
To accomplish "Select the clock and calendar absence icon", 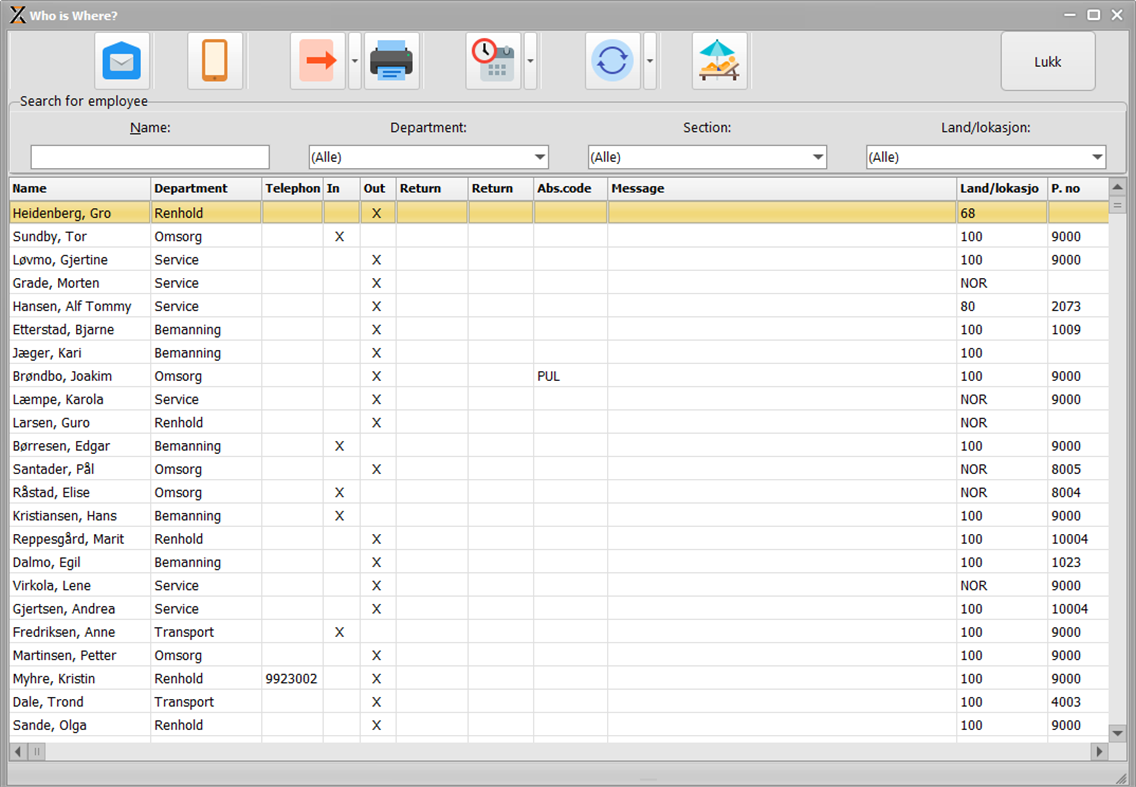I will [495, 60].
